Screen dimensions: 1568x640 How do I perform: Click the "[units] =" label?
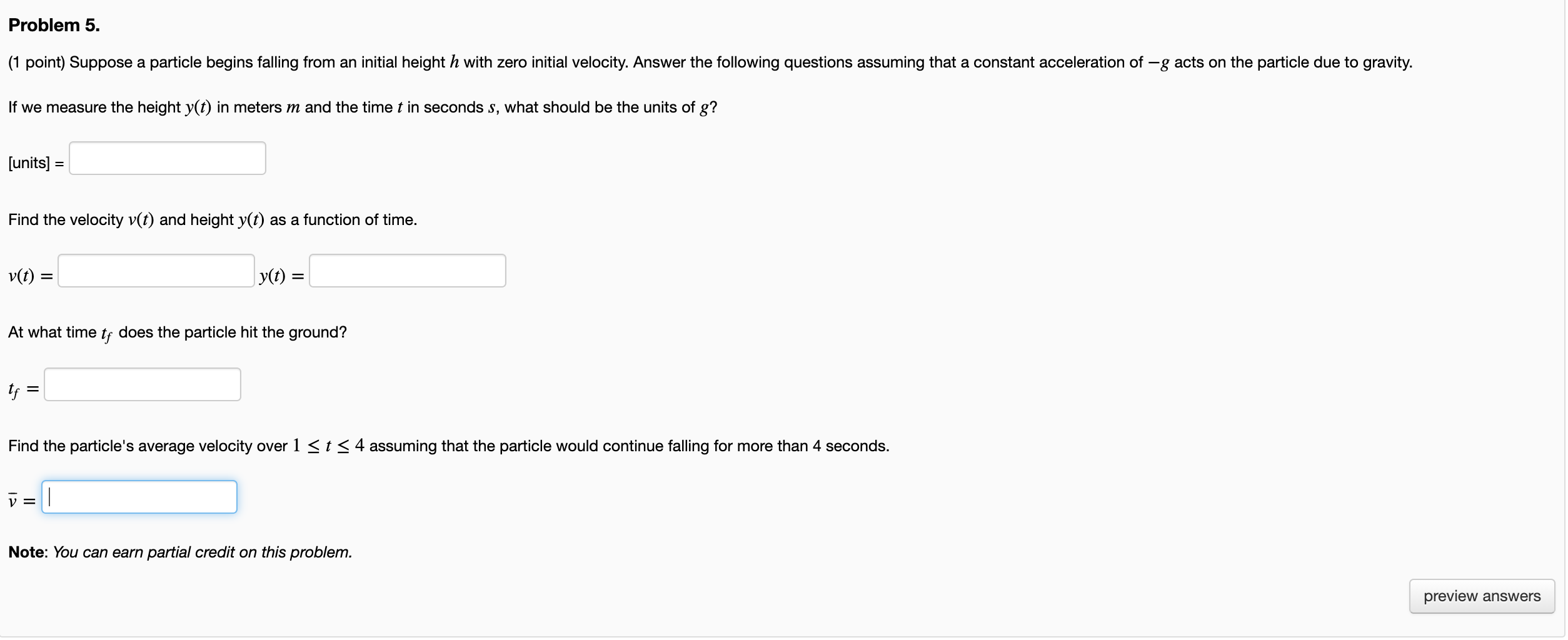coord(36,163)
